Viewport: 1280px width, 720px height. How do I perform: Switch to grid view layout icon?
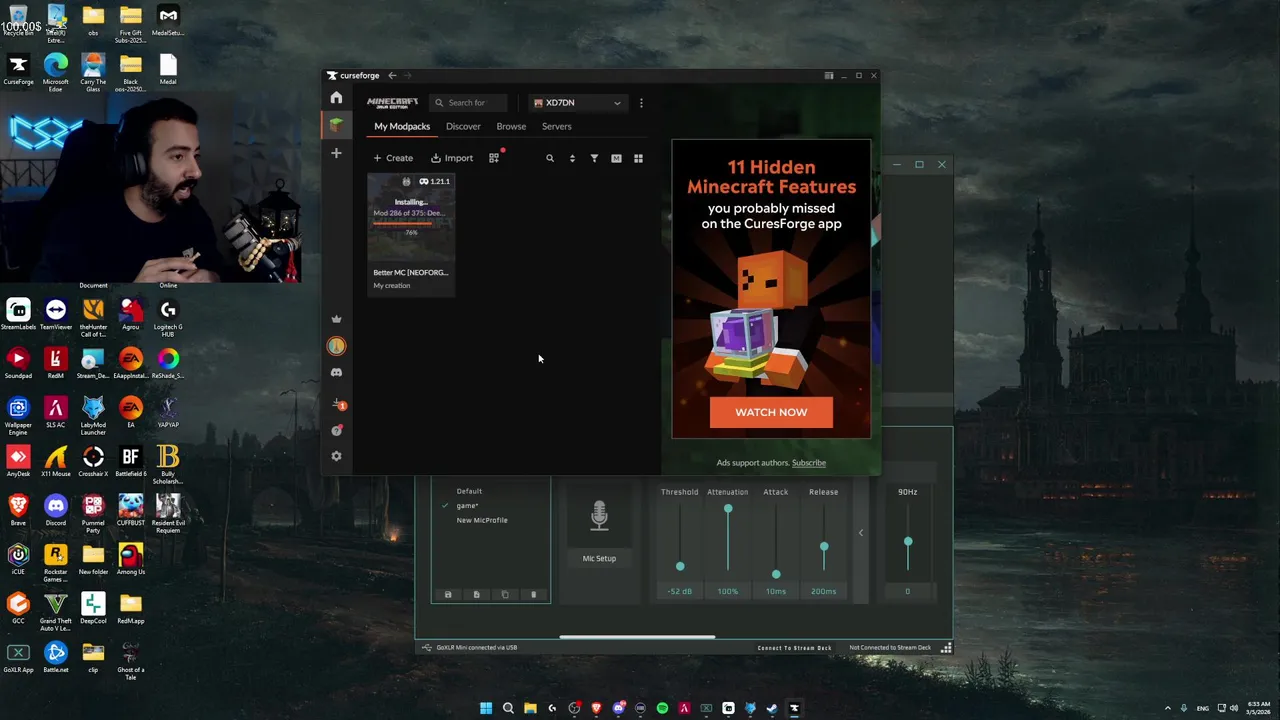[638, 158]
